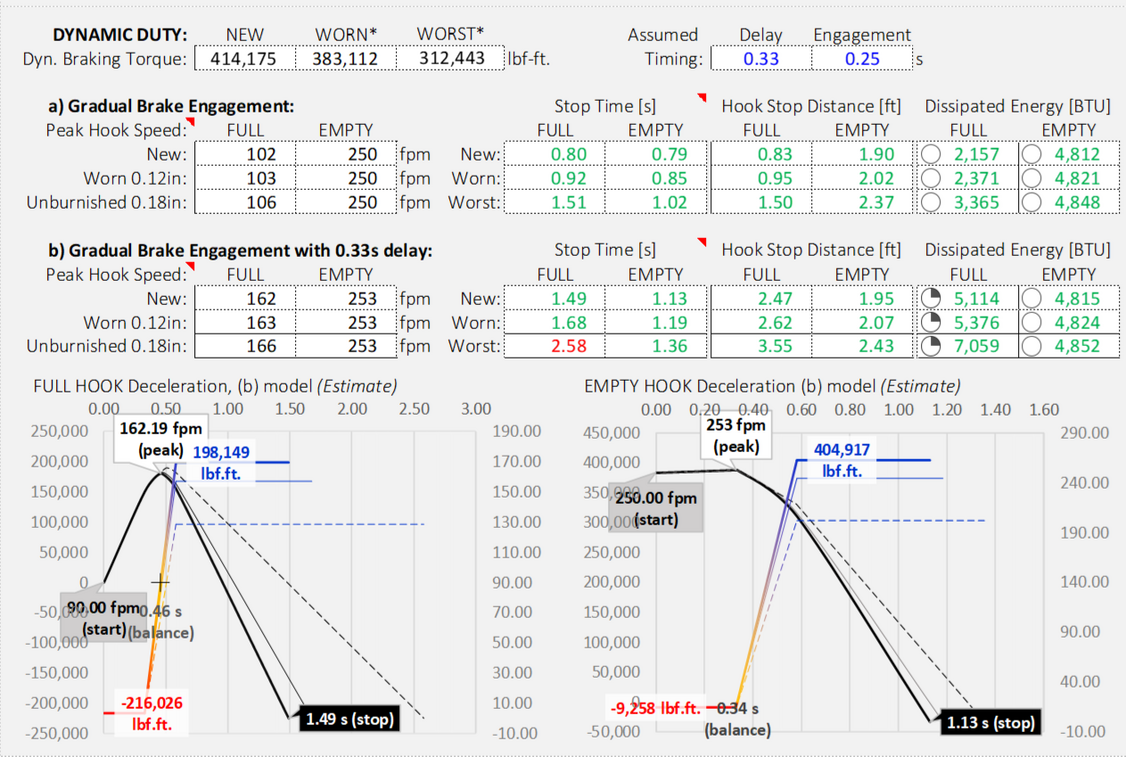The height and width of the screenshot is (757, 1126).
Task: Click the Harvey ball for Worst Empty energy in section b
Action: 1032,346
